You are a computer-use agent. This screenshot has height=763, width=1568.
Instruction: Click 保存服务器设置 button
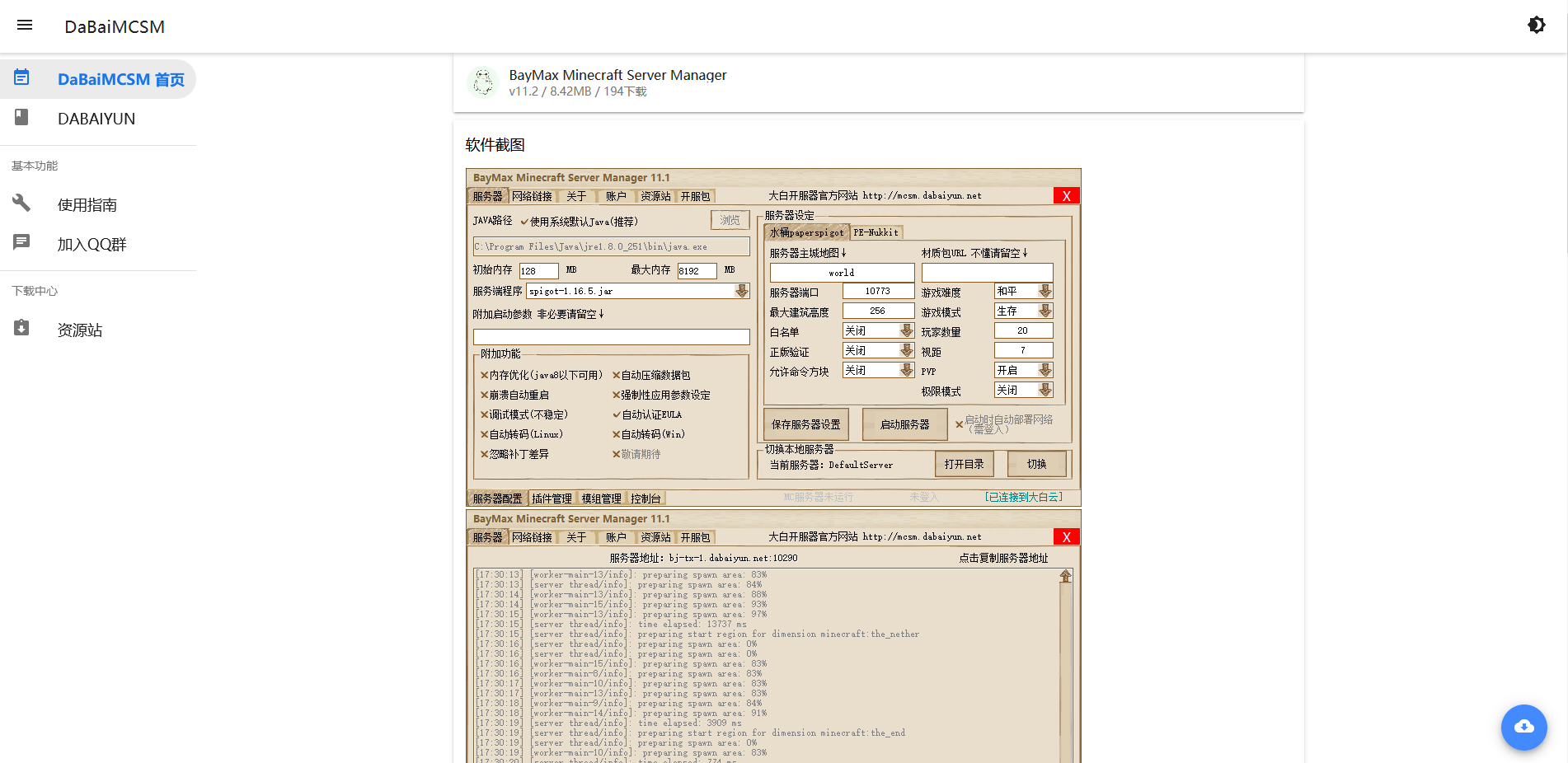[x=805, y=424]
